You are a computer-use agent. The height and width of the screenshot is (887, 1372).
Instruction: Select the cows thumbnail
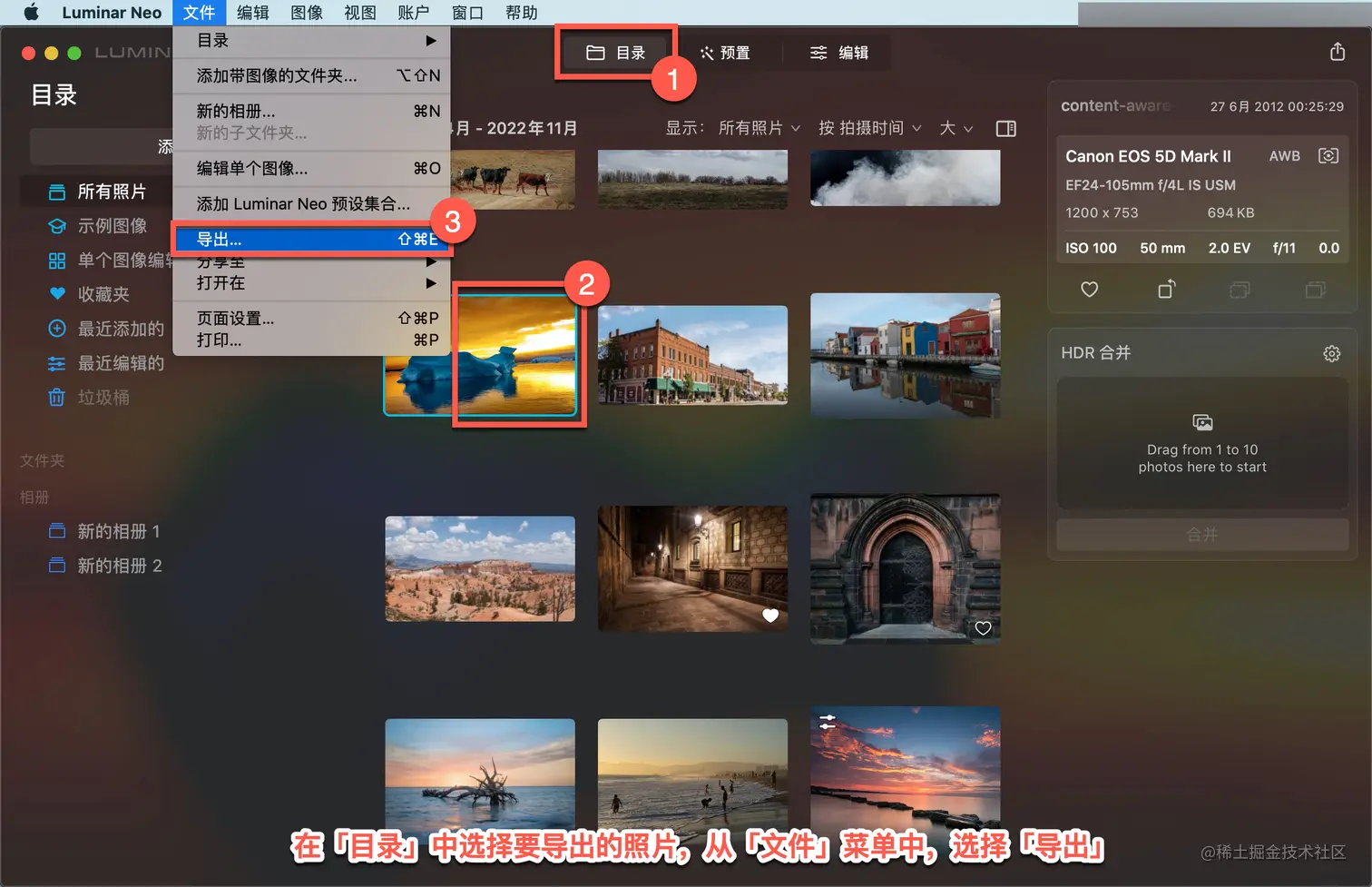(513, 179)
